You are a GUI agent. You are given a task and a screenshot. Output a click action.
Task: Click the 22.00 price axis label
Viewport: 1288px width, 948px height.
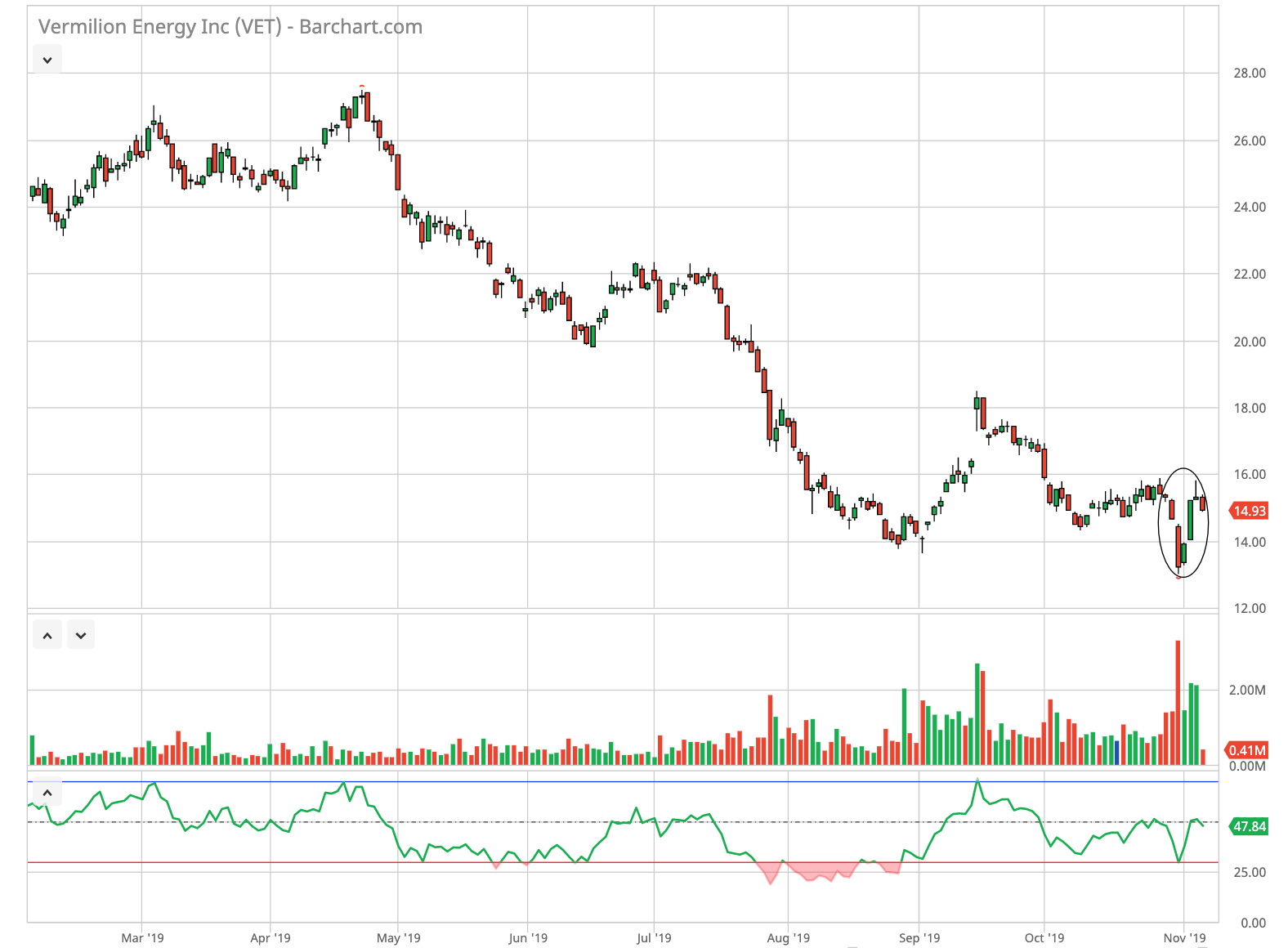tap(1250, 275)
